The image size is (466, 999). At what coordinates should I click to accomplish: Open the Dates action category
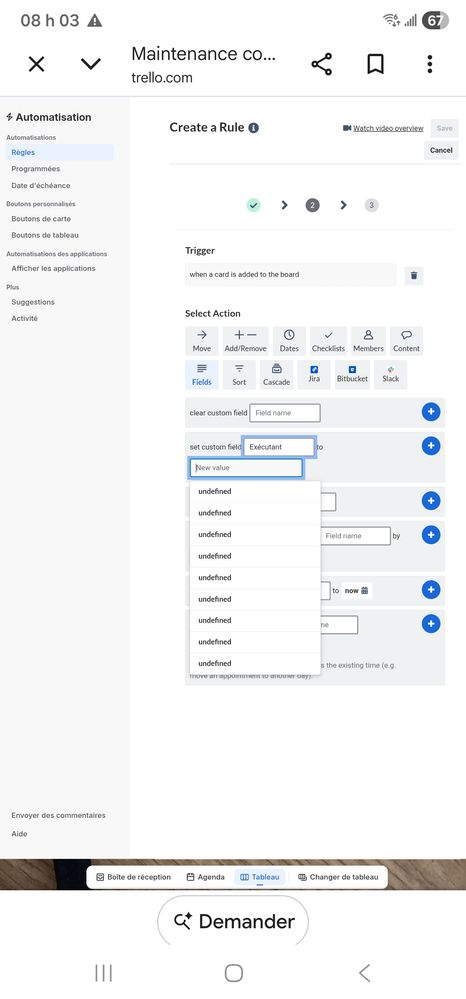click(289, 341)
